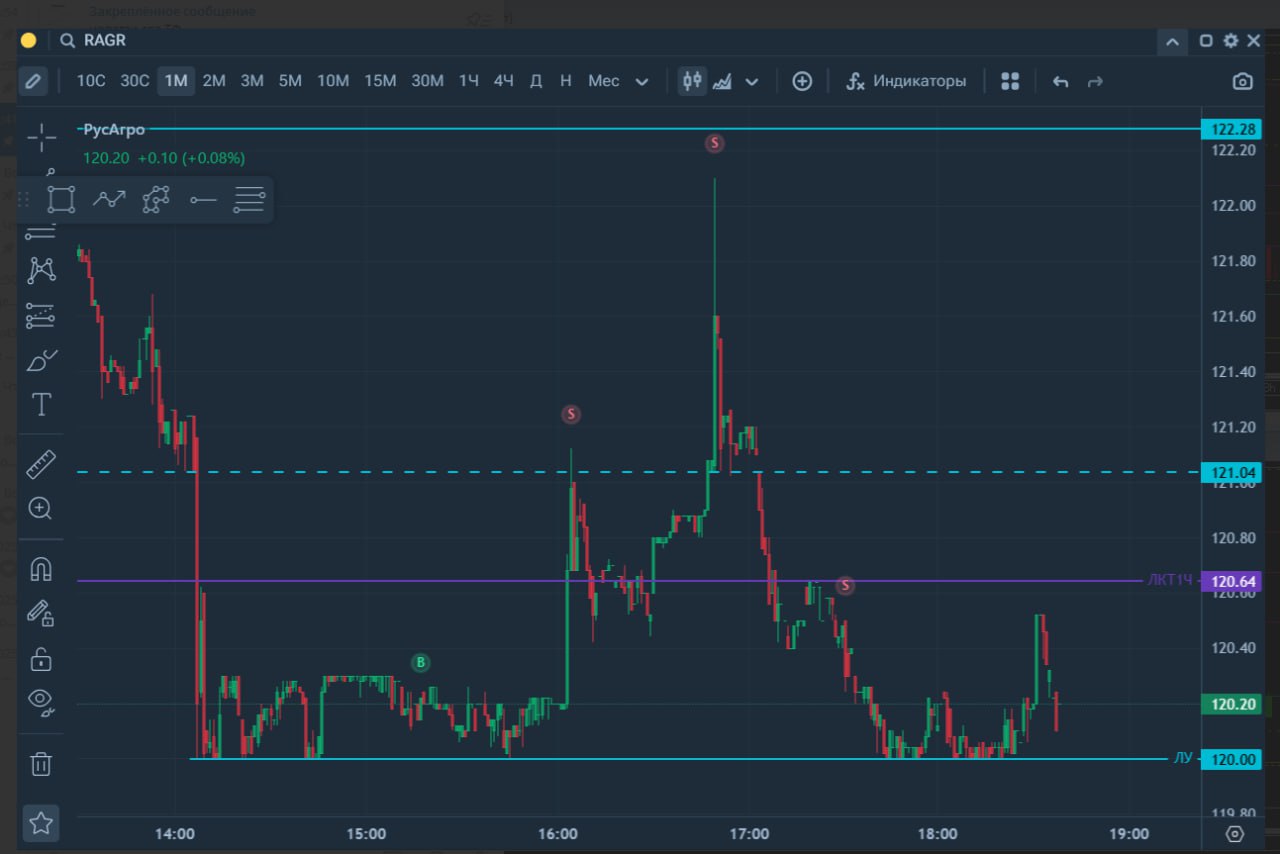The image size is (1280, 854).
Task: Click the yellow dot color marker
Action: pos(28,41)
